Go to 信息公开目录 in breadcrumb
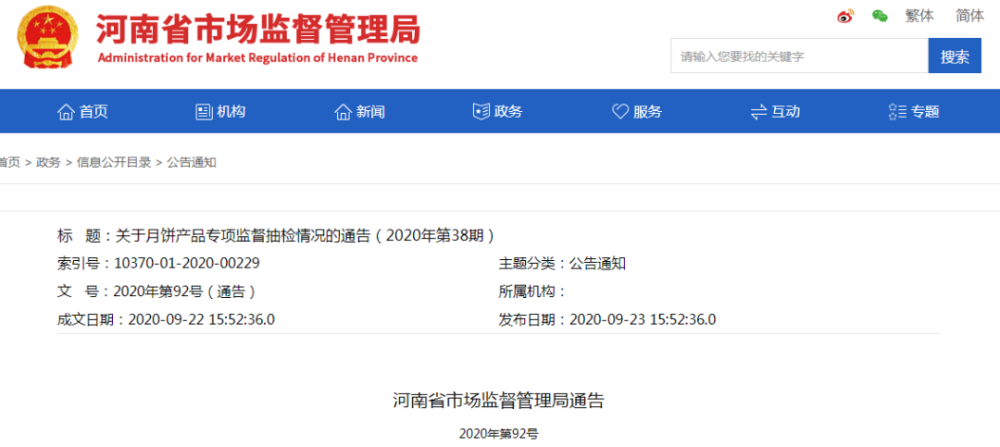 [114, 163]
